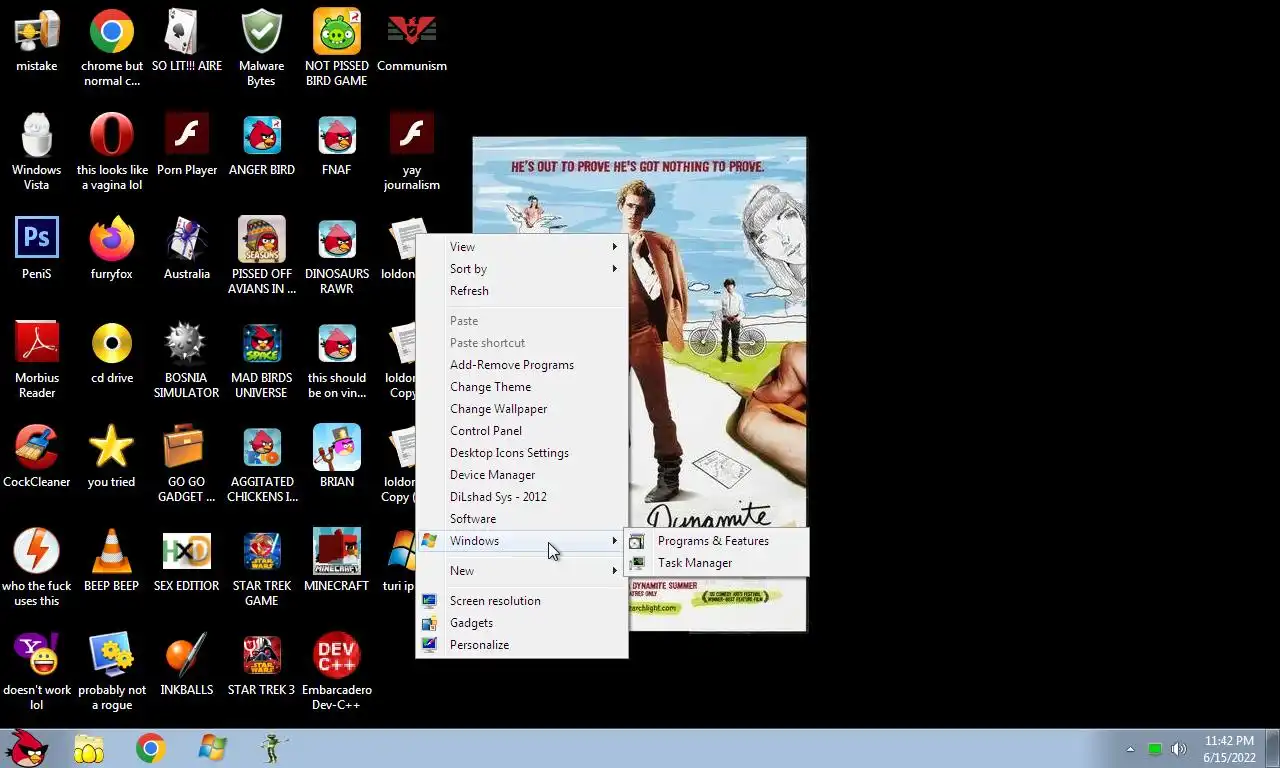Click the volume speaker tray icon

tap(1179, 749)
